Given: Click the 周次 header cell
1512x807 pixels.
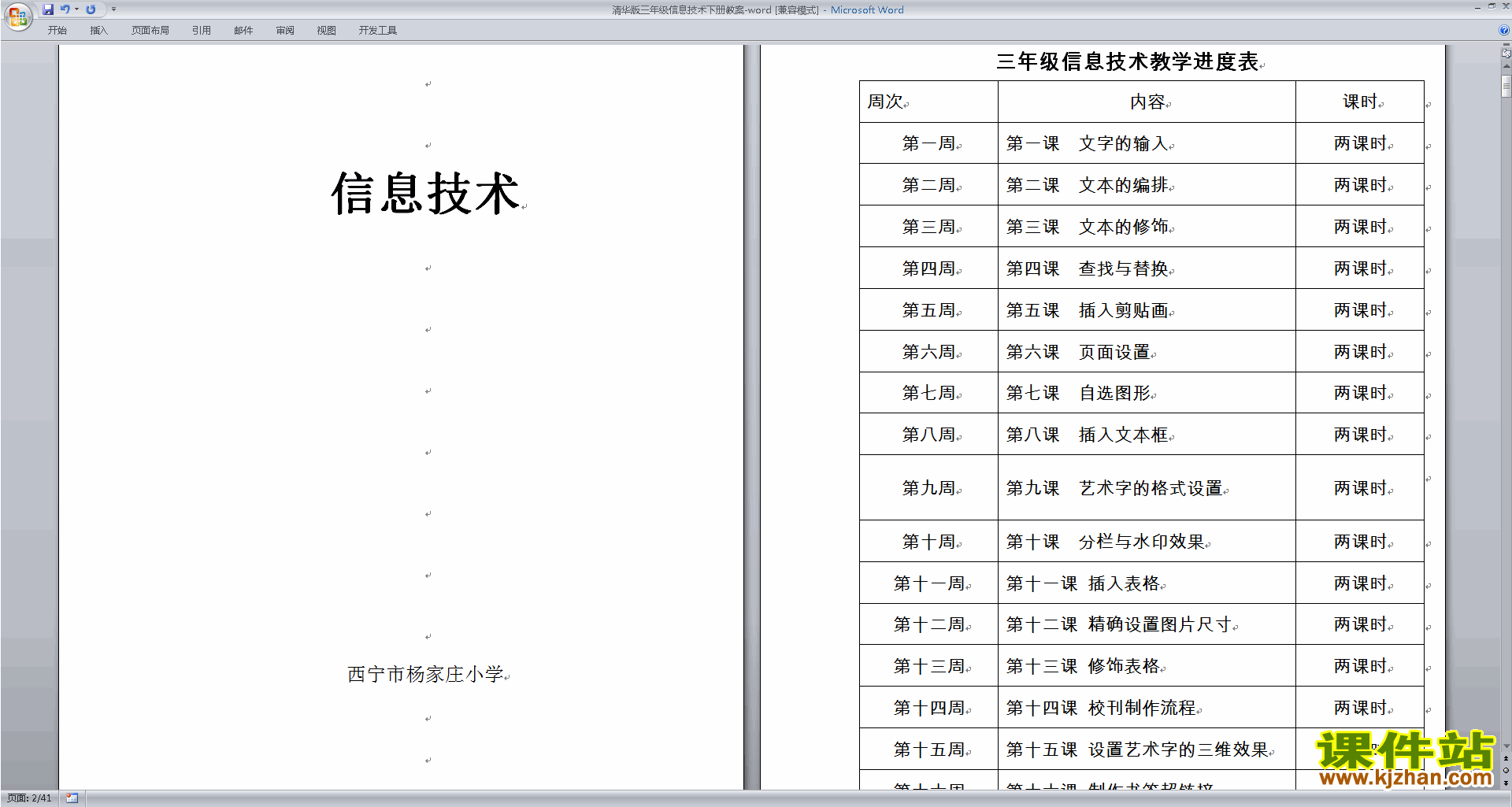Looking at the screenshot, I should [x=928, y=102].
